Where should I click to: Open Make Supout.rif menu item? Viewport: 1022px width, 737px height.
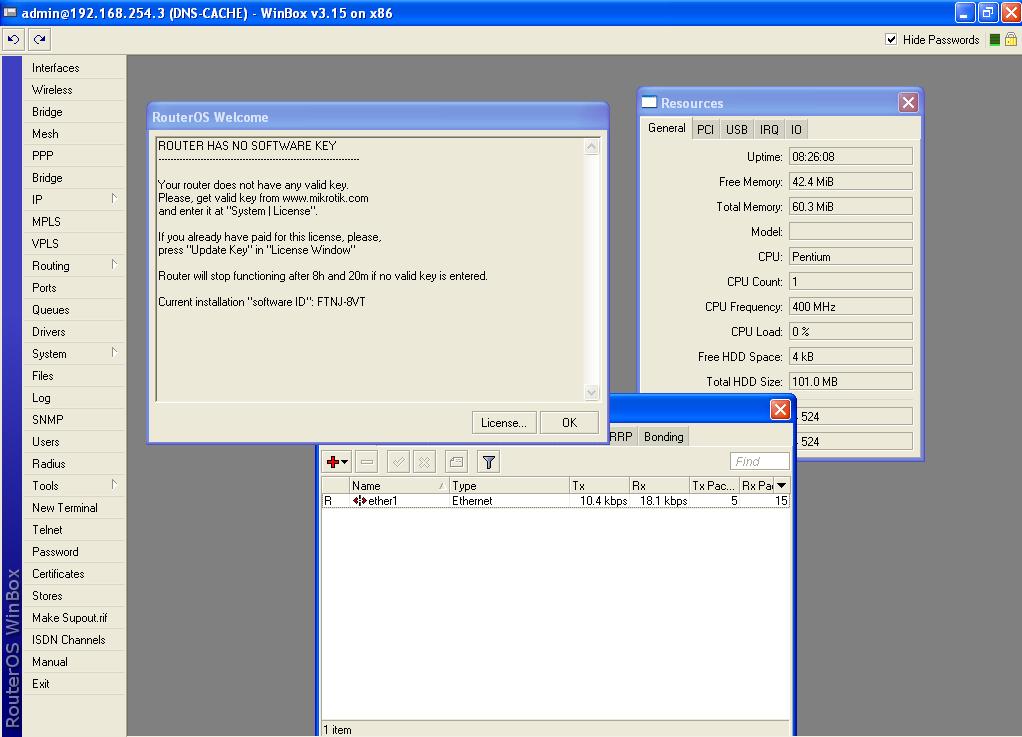point(74,618)
